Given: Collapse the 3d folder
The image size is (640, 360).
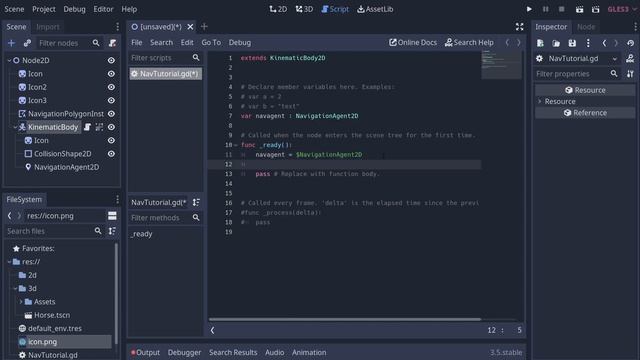Looking at the screenshot, I should tap(15, 288).
